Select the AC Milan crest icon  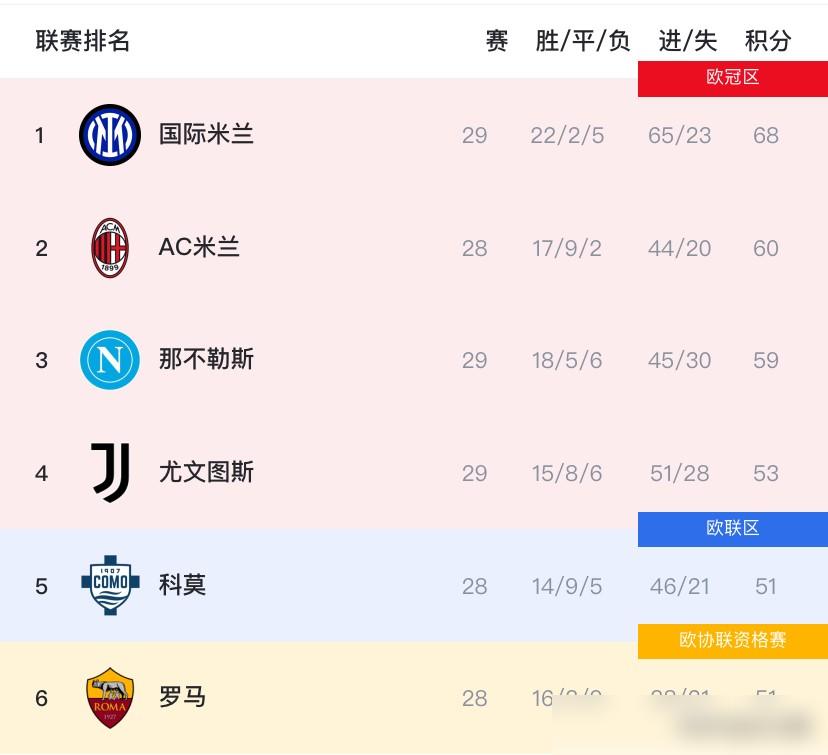coord(110,247)
